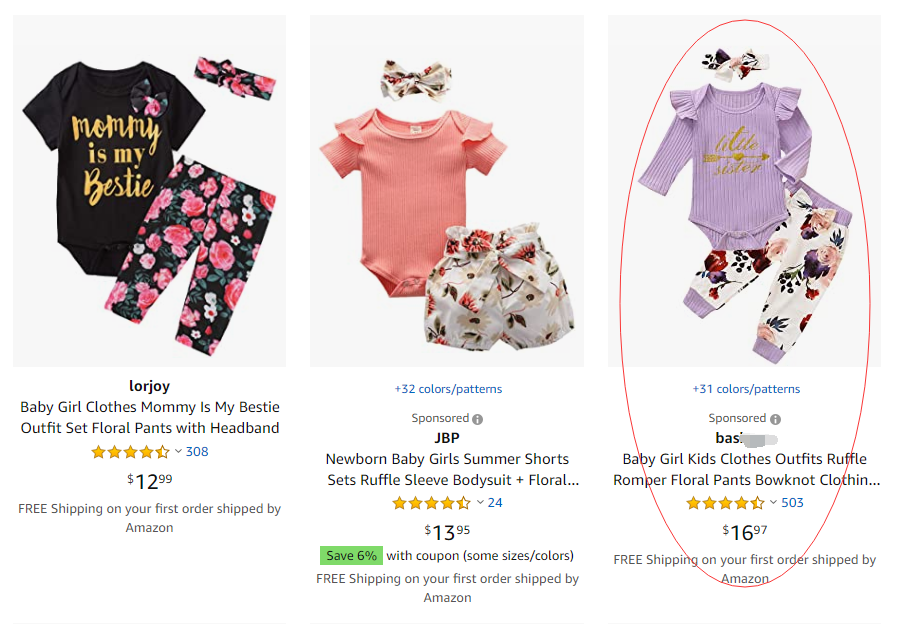Click the Sponsored info icon on purple outfit listing
This screenshot has height=624, width=921.
click(776, 419)
